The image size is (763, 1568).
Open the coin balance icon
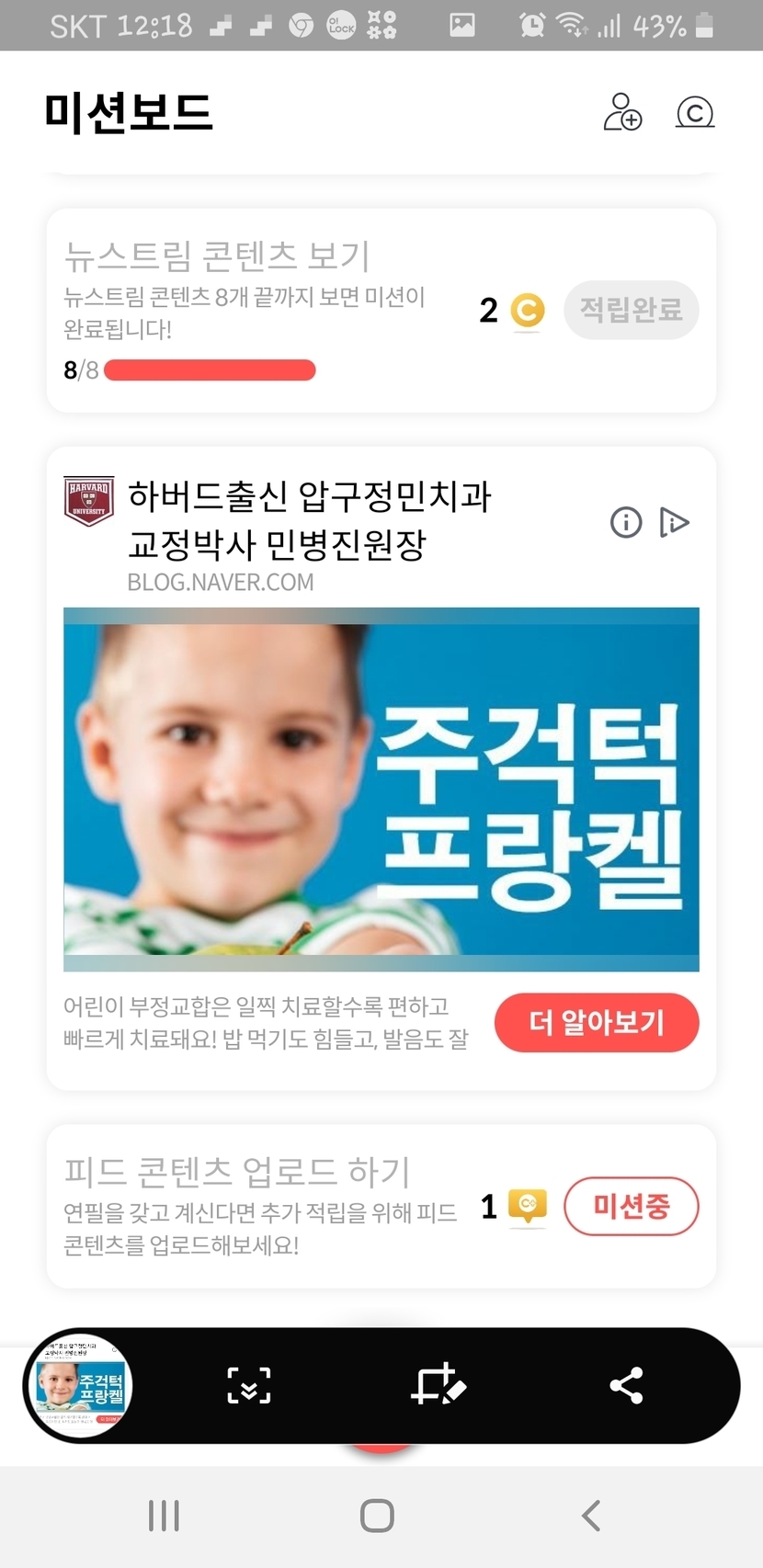pyautogui.click(x=695, y=112)
